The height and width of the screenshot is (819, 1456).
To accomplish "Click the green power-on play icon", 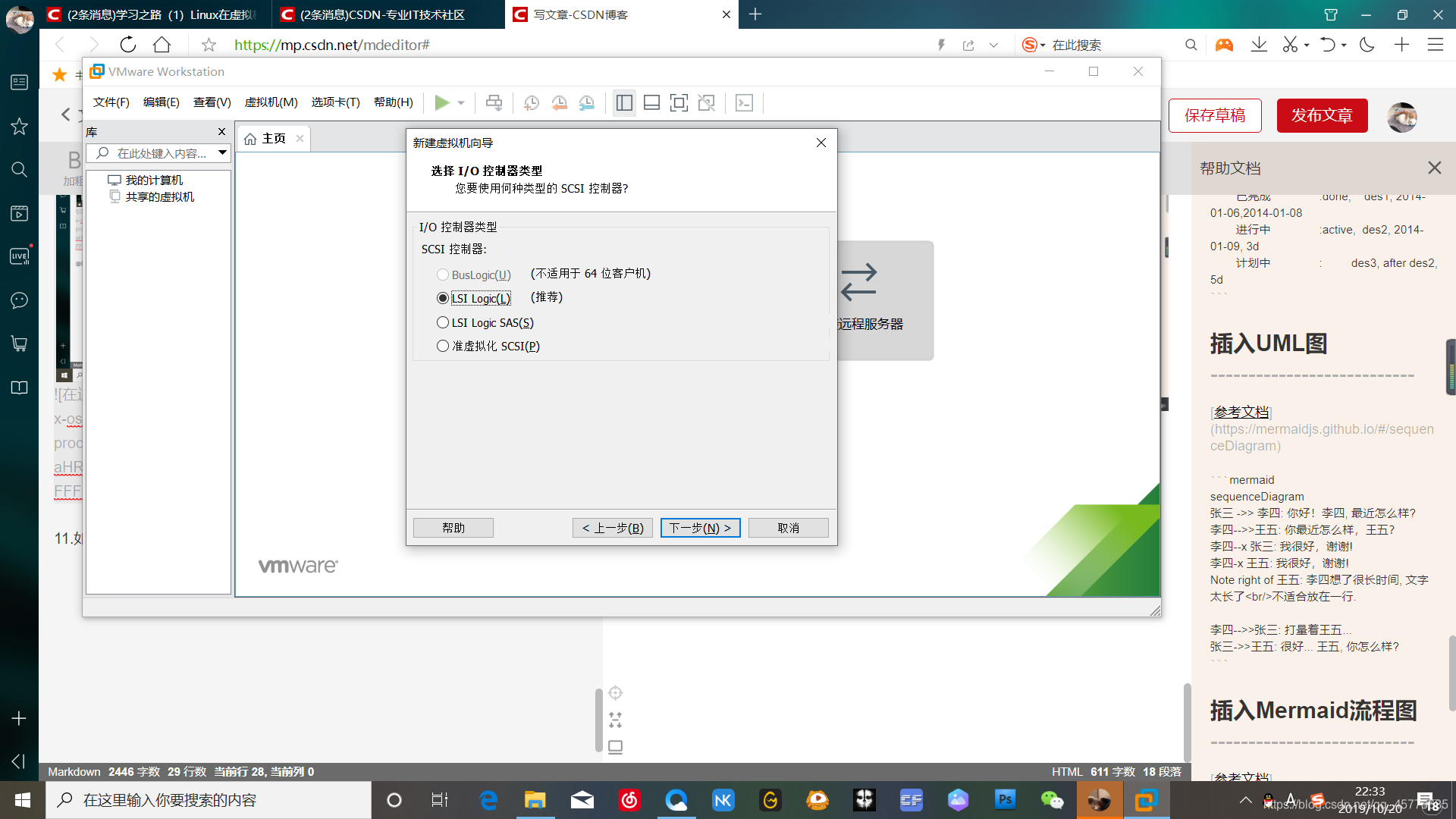I will 442,102.
